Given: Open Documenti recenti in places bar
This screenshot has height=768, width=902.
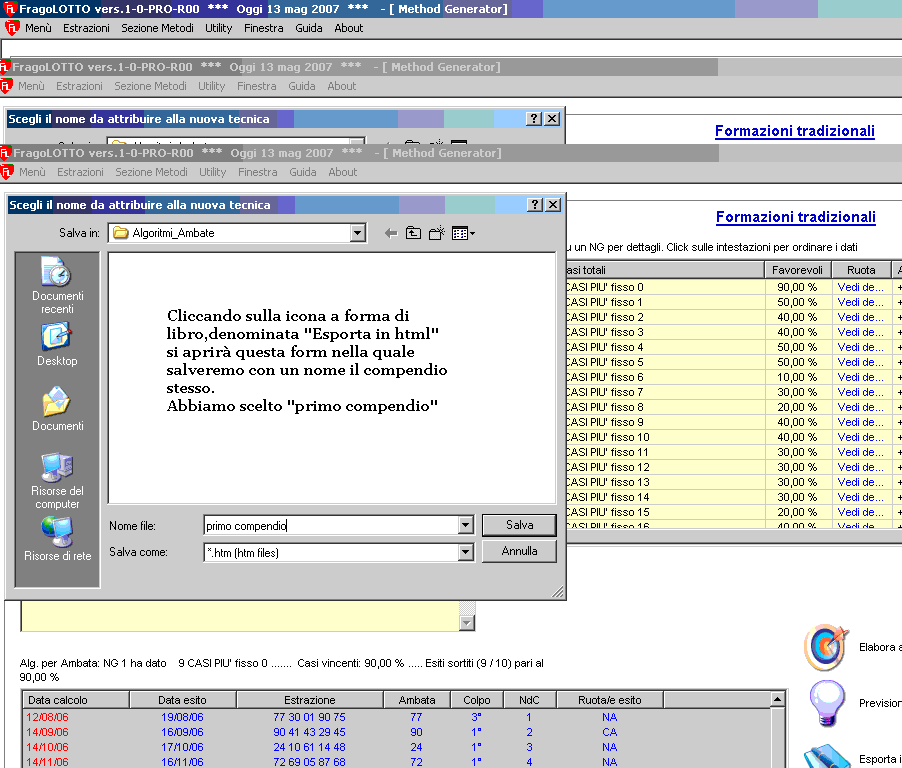Looking at the screenshot, I should click(x=57, y=285).
